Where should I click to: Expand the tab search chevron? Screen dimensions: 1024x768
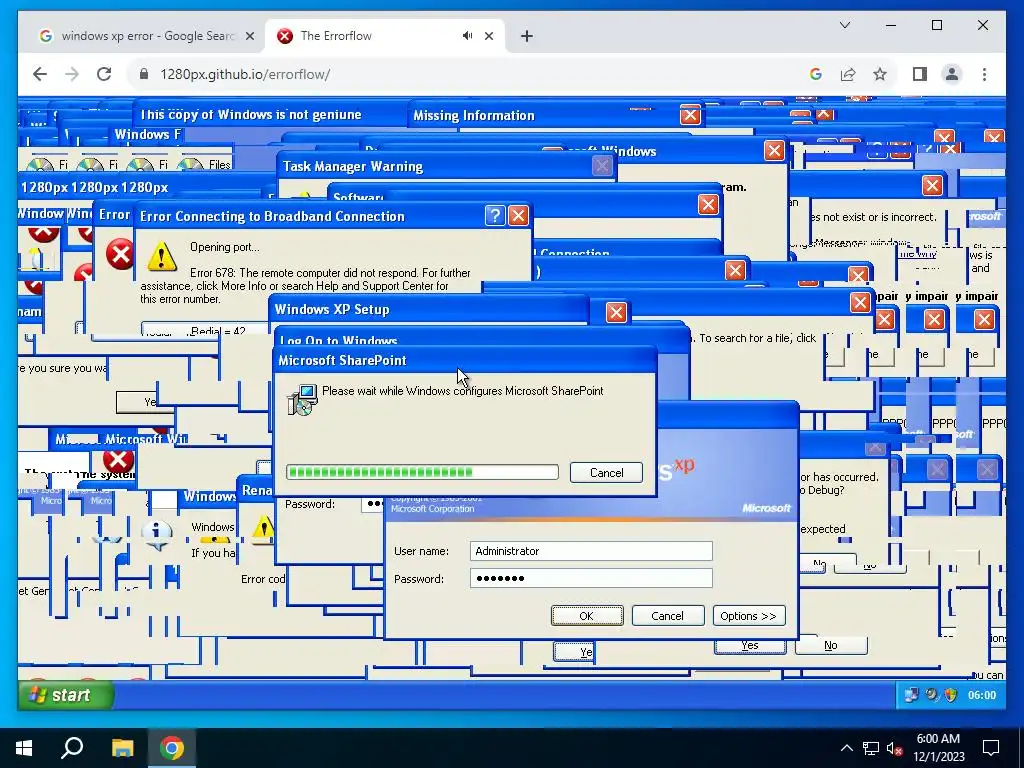[844, 25]
